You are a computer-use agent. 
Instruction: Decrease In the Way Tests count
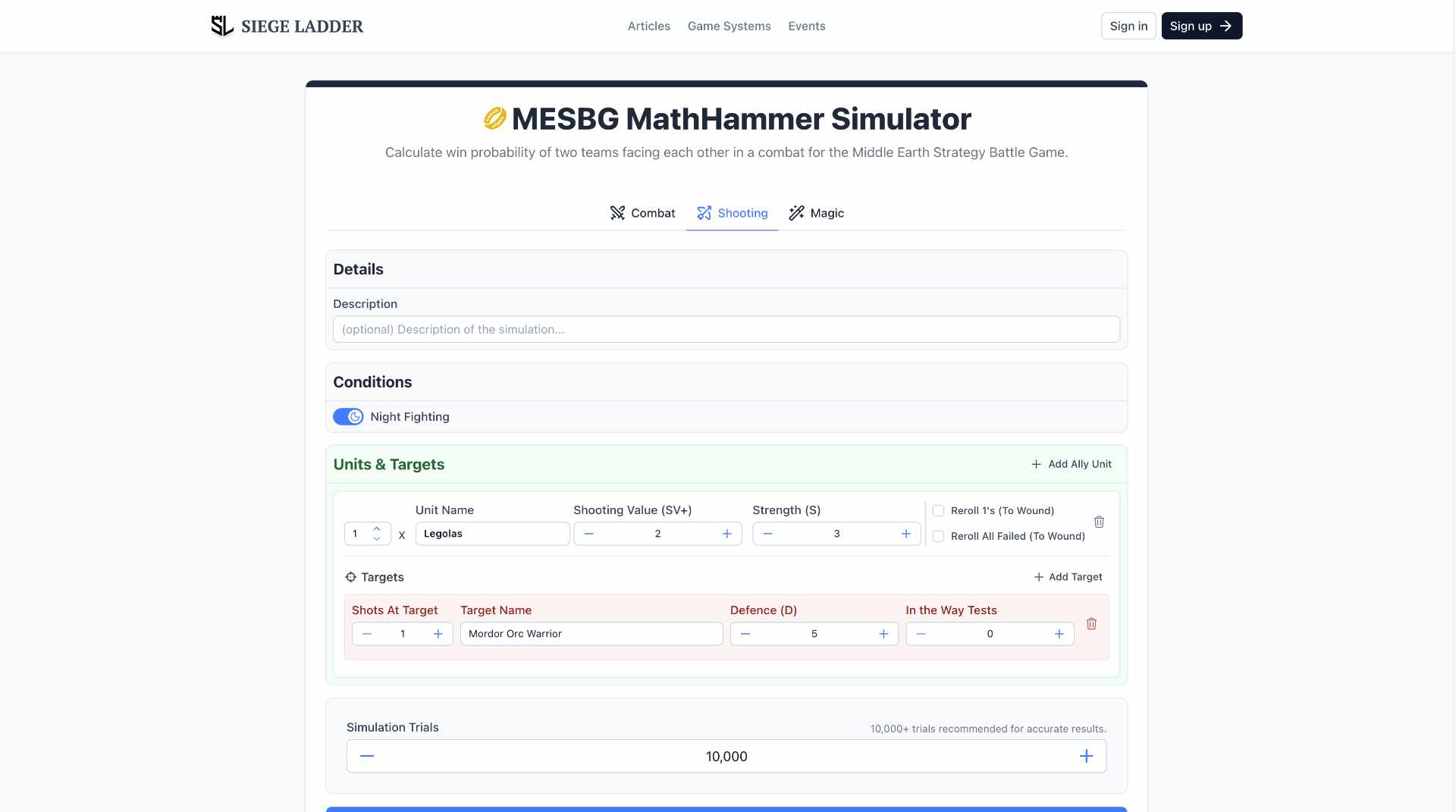tap(921, 634)
